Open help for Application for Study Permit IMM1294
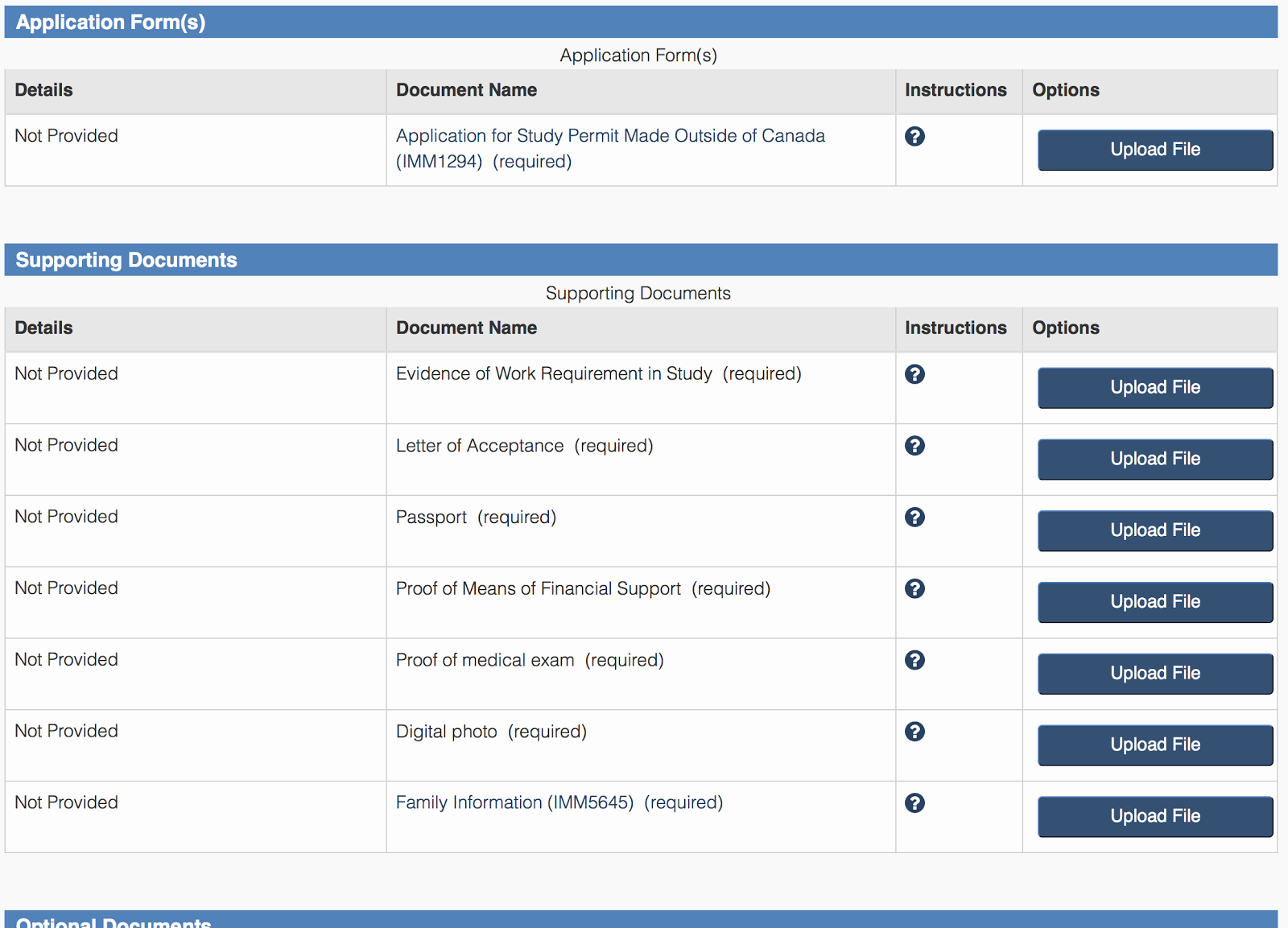 pos(914,136)
